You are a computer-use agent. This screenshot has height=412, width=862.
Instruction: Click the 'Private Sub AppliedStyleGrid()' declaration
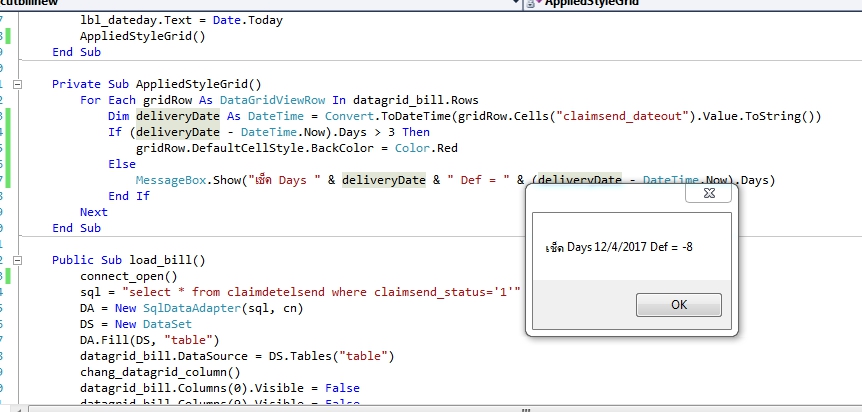pos(157,84)
